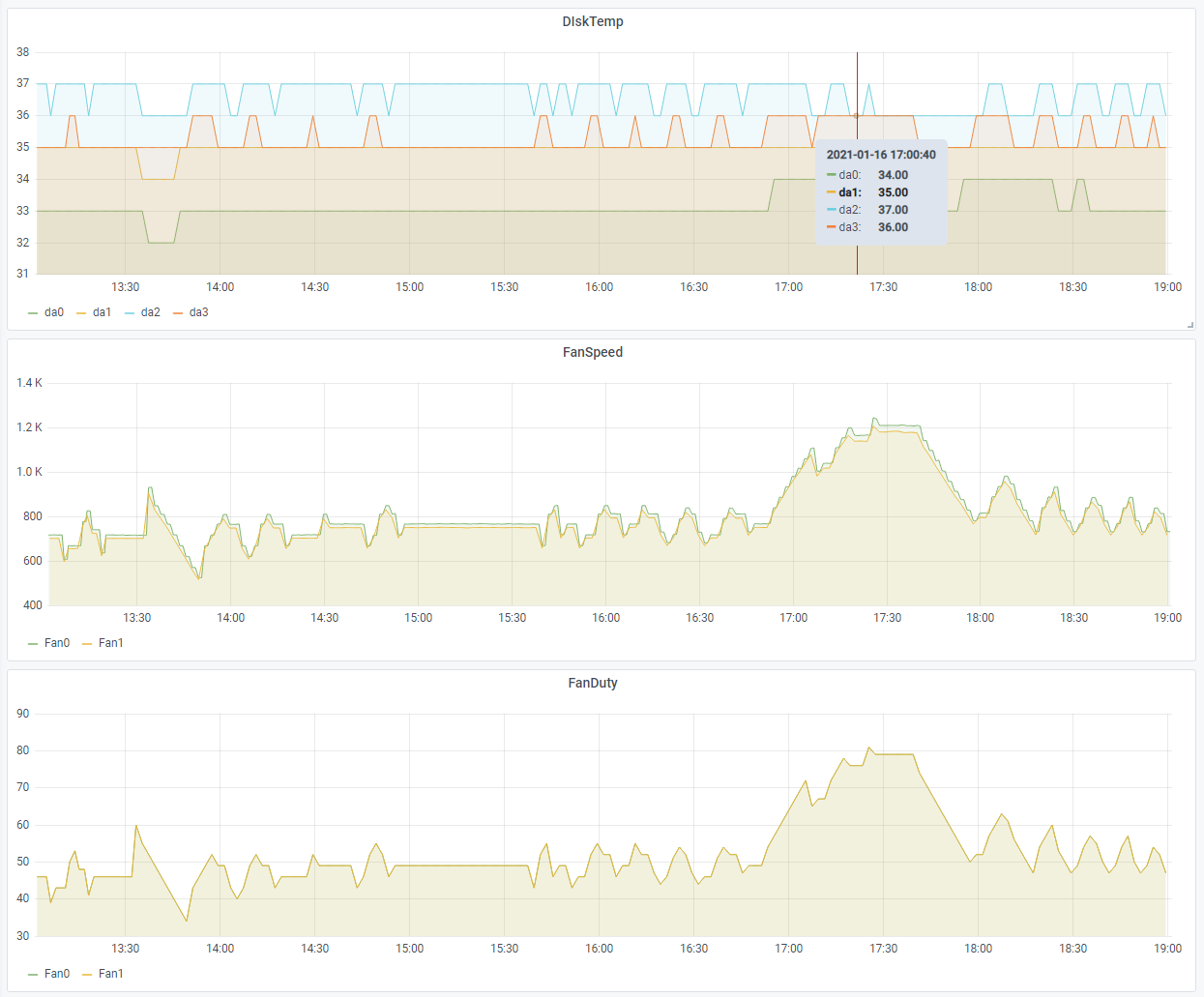Click Fan1 yellow color line in FanSpeed legend
Image resolution: width=1204 pixels, height=997 pixels.
click(87, 644)
